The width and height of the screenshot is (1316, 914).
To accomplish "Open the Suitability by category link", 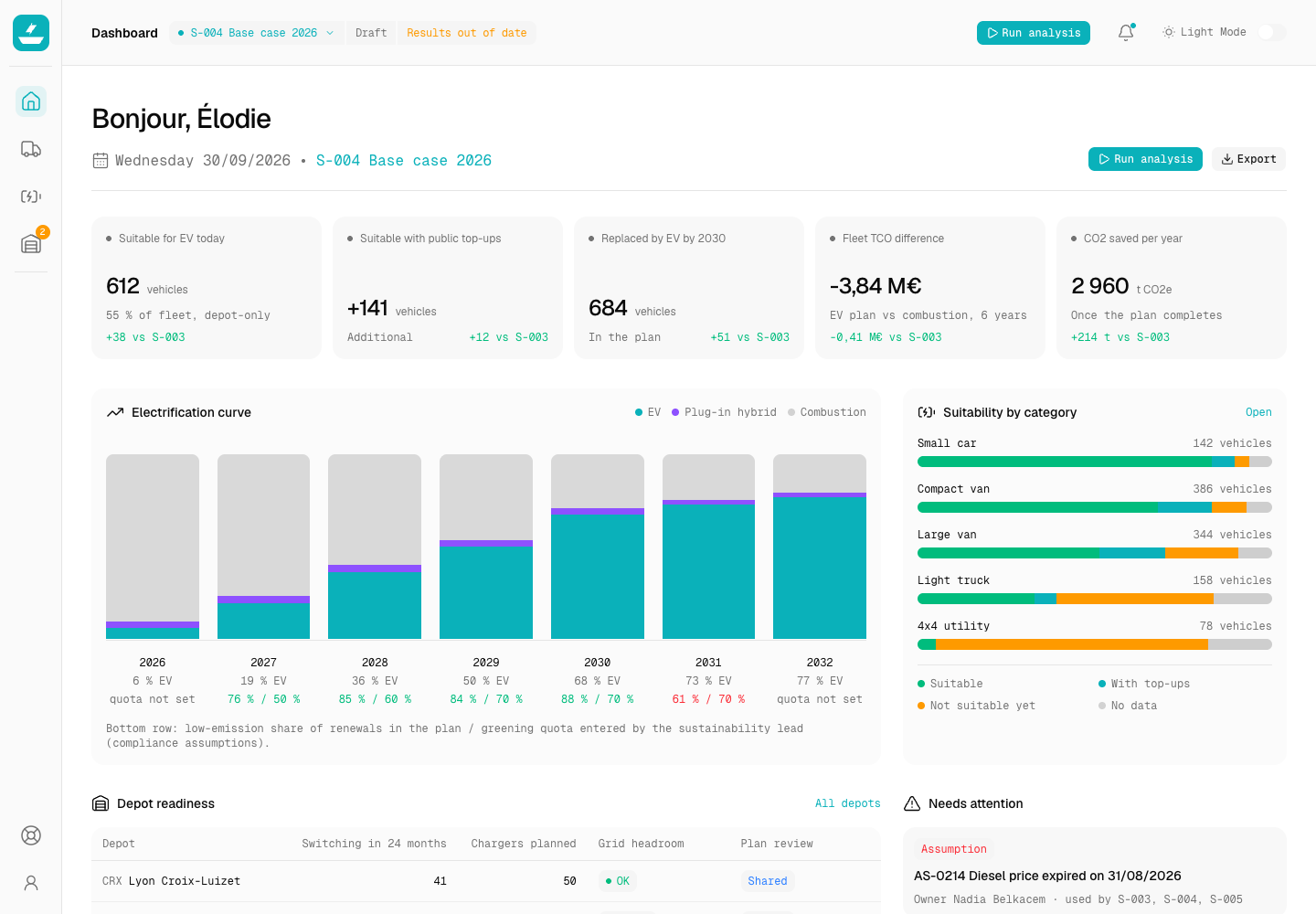I will point(1258,413).
